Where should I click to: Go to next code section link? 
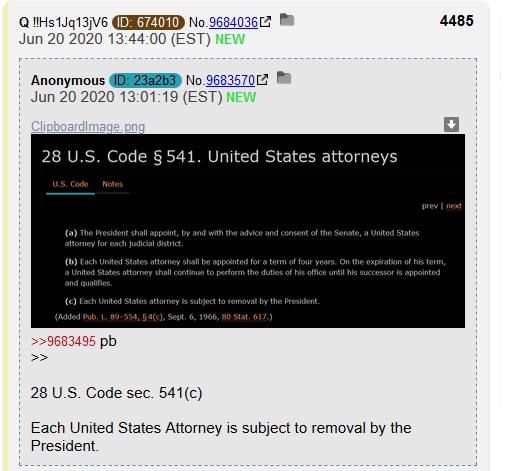(x=454, y=206)
